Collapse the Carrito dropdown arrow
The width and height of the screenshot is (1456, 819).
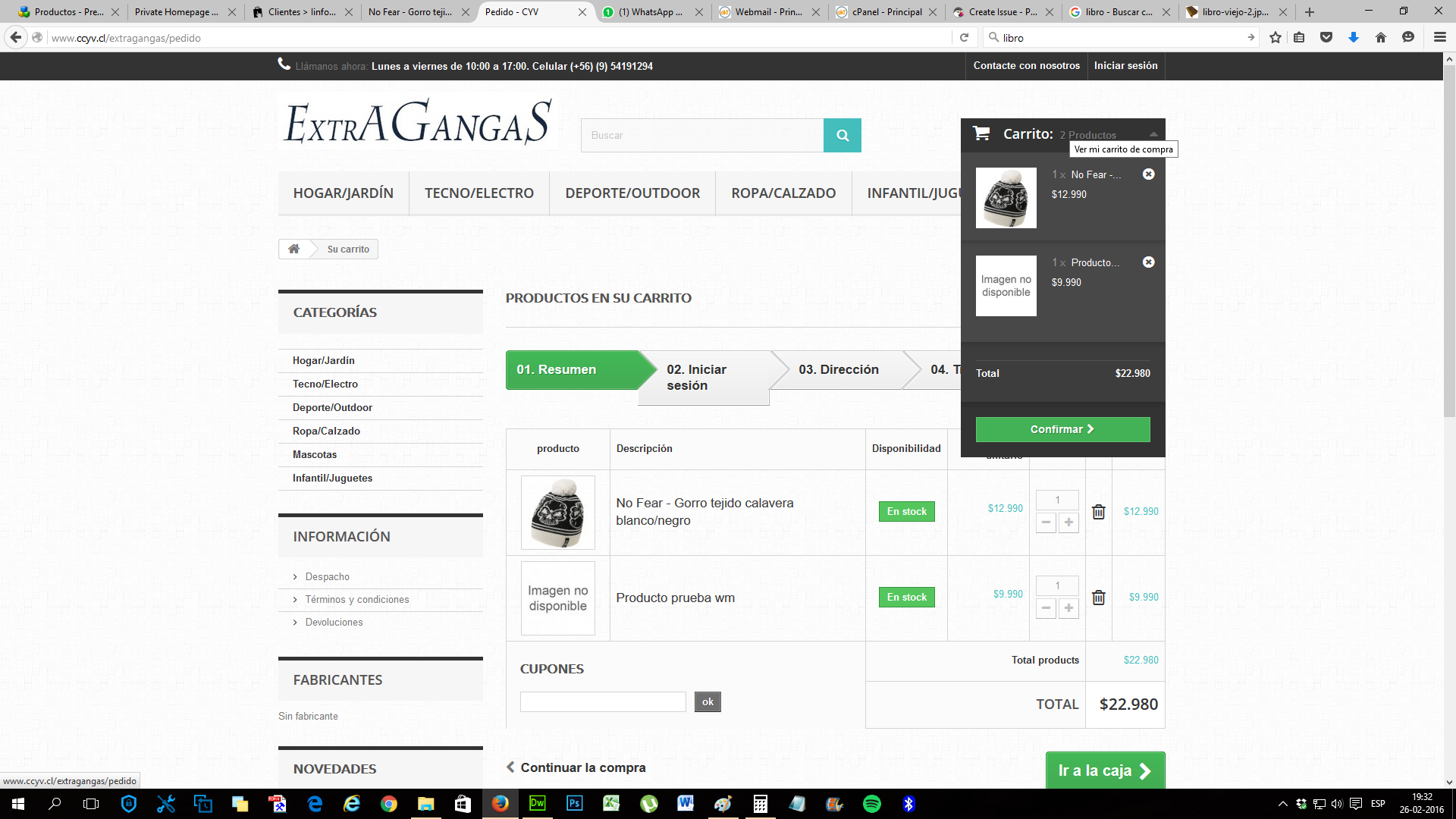(x=1153, y=134)
